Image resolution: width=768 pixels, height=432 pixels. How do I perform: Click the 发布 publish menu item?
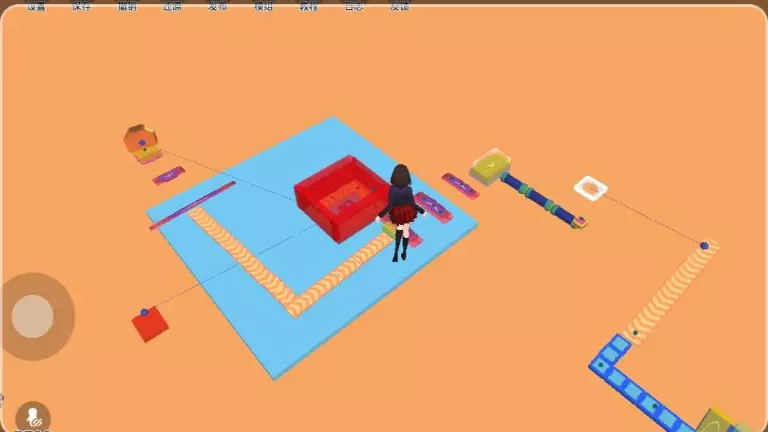tap(217, 6)
